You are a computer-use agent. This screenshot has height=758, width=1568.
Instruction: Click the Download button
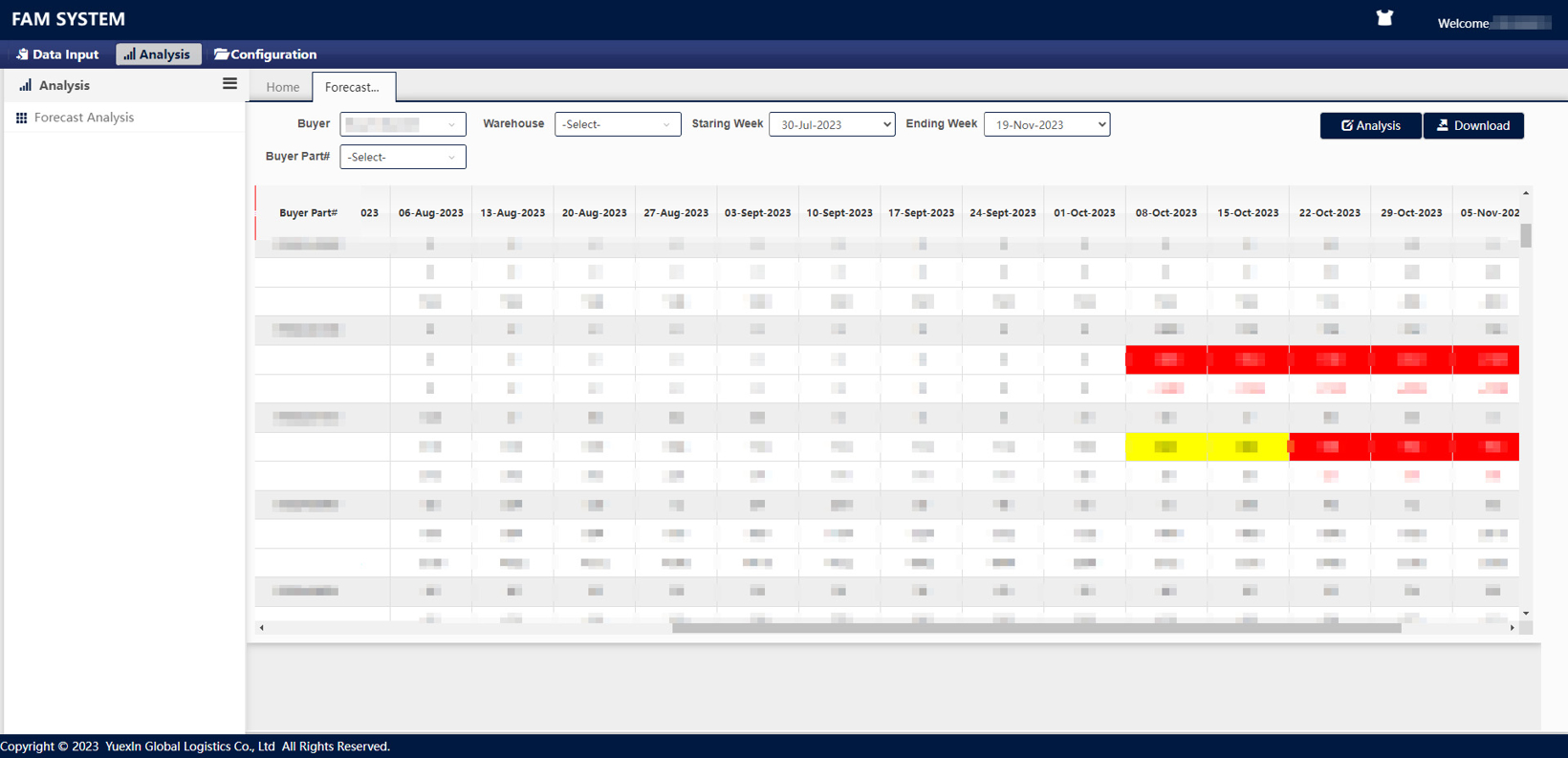tap(1473, 125)
